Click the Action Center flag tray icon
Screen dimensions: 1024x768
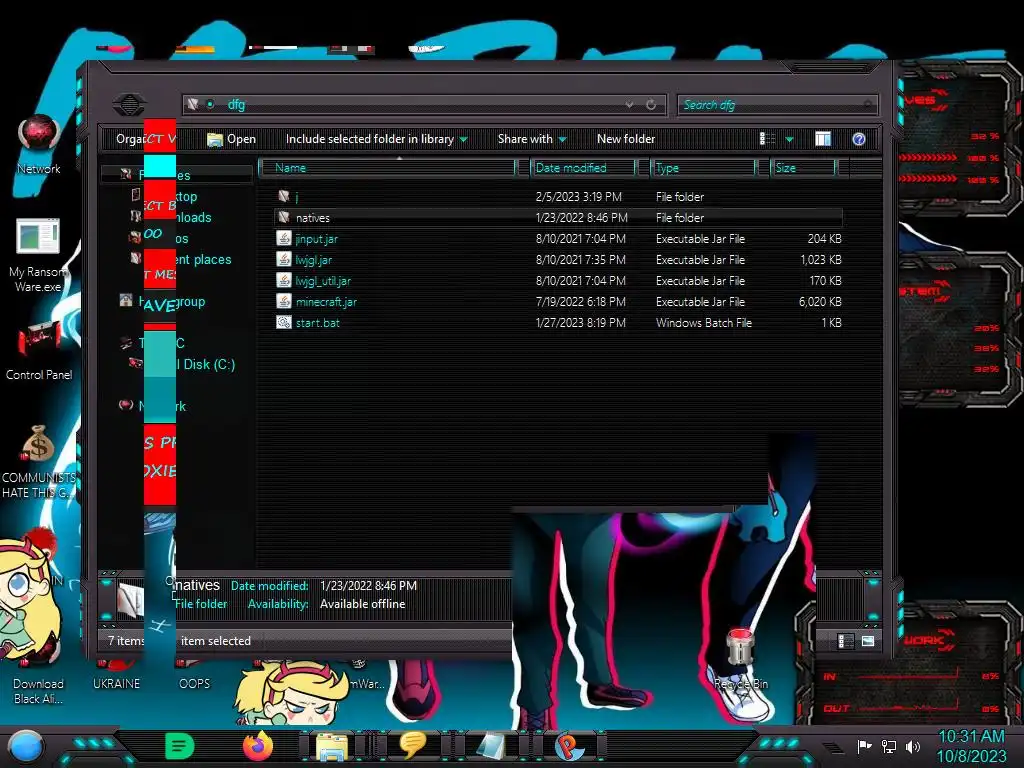coord(864,746)
